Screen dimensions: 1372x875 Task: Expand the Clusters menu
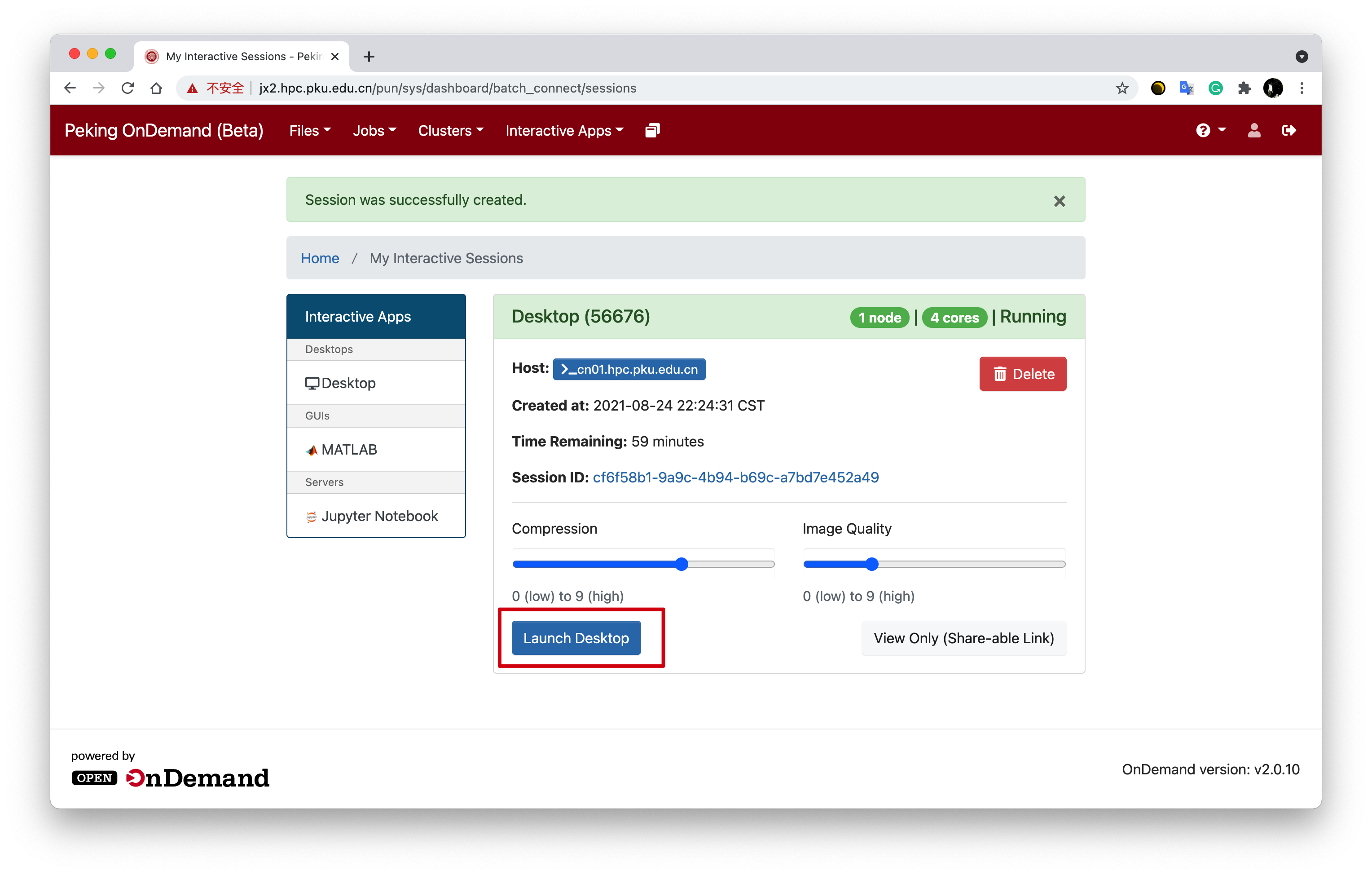[451, 131]
